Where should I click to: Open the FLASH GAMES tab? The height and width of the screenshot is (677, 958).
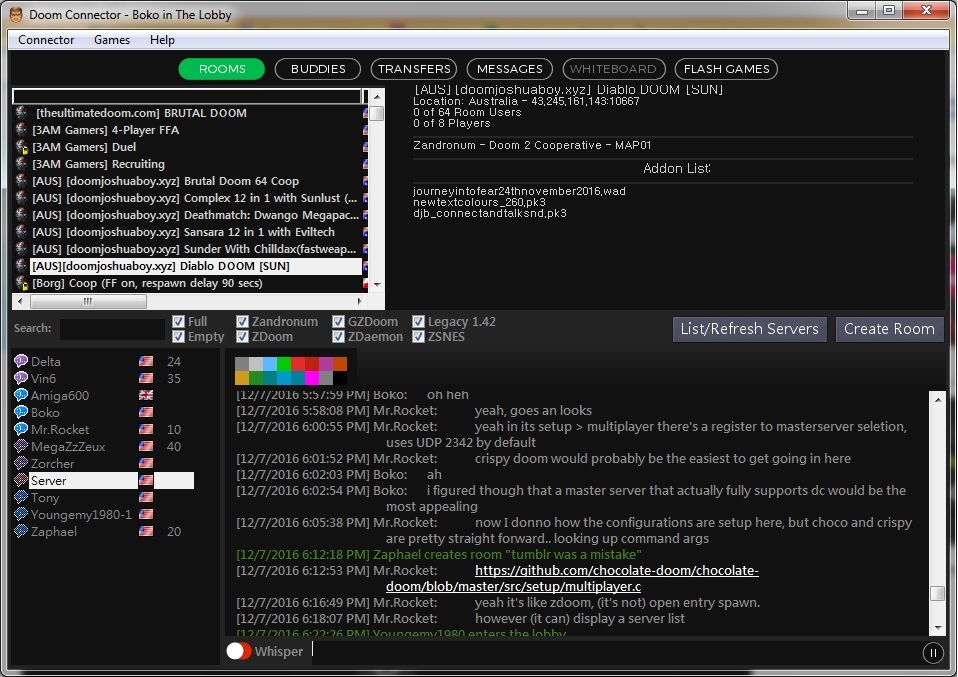(726, 69)
